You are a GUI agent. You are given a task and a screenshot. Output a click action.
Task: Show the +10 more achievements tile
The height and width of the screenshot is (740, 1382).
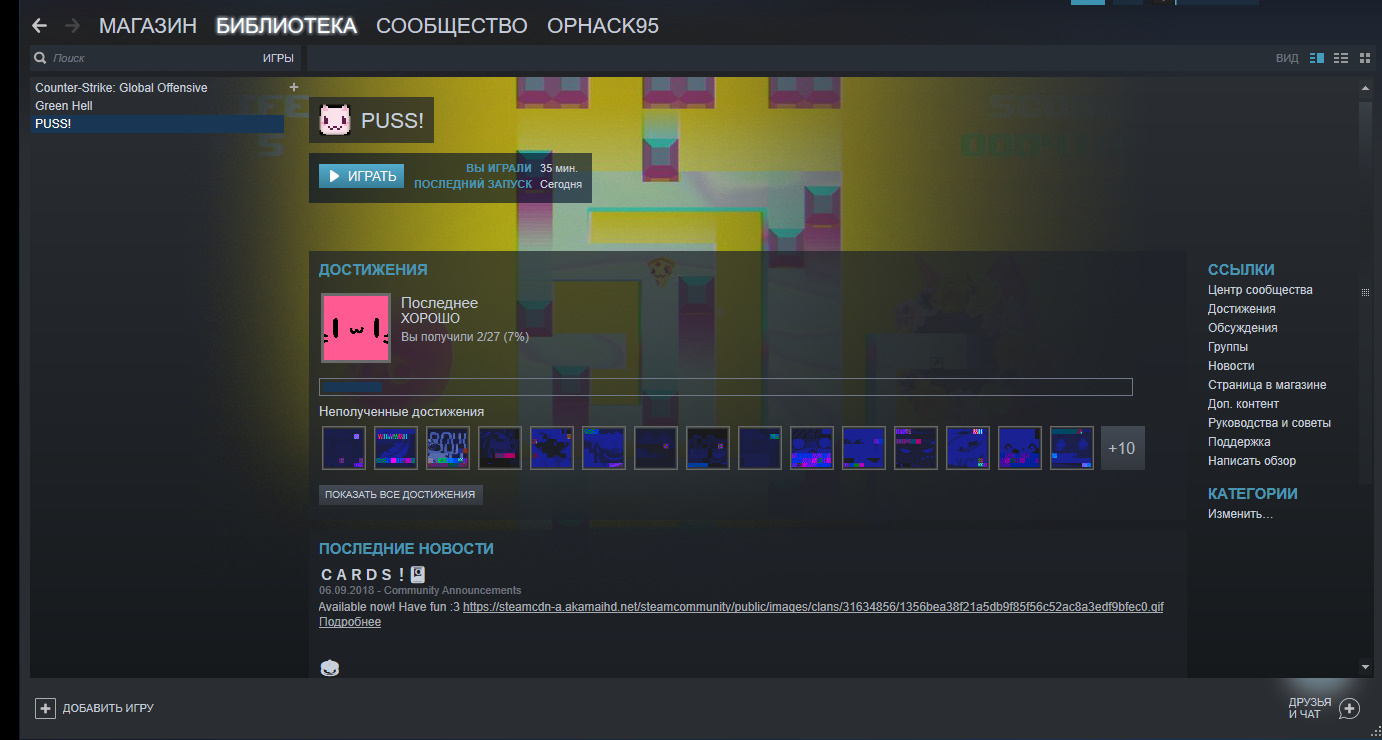pos(1123,448)
